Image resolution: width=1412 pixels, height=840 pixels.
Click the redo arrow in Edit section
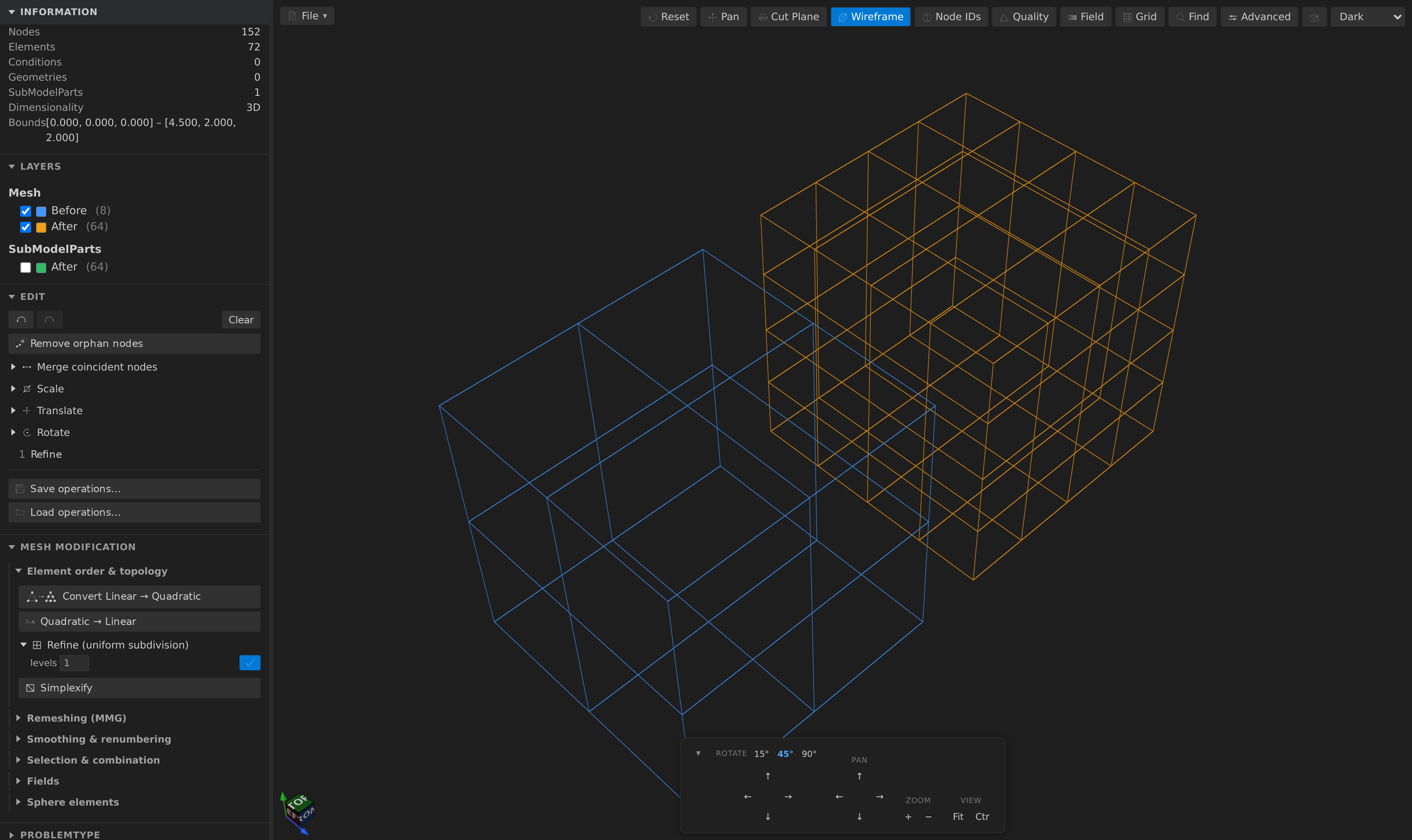(50, 320)
